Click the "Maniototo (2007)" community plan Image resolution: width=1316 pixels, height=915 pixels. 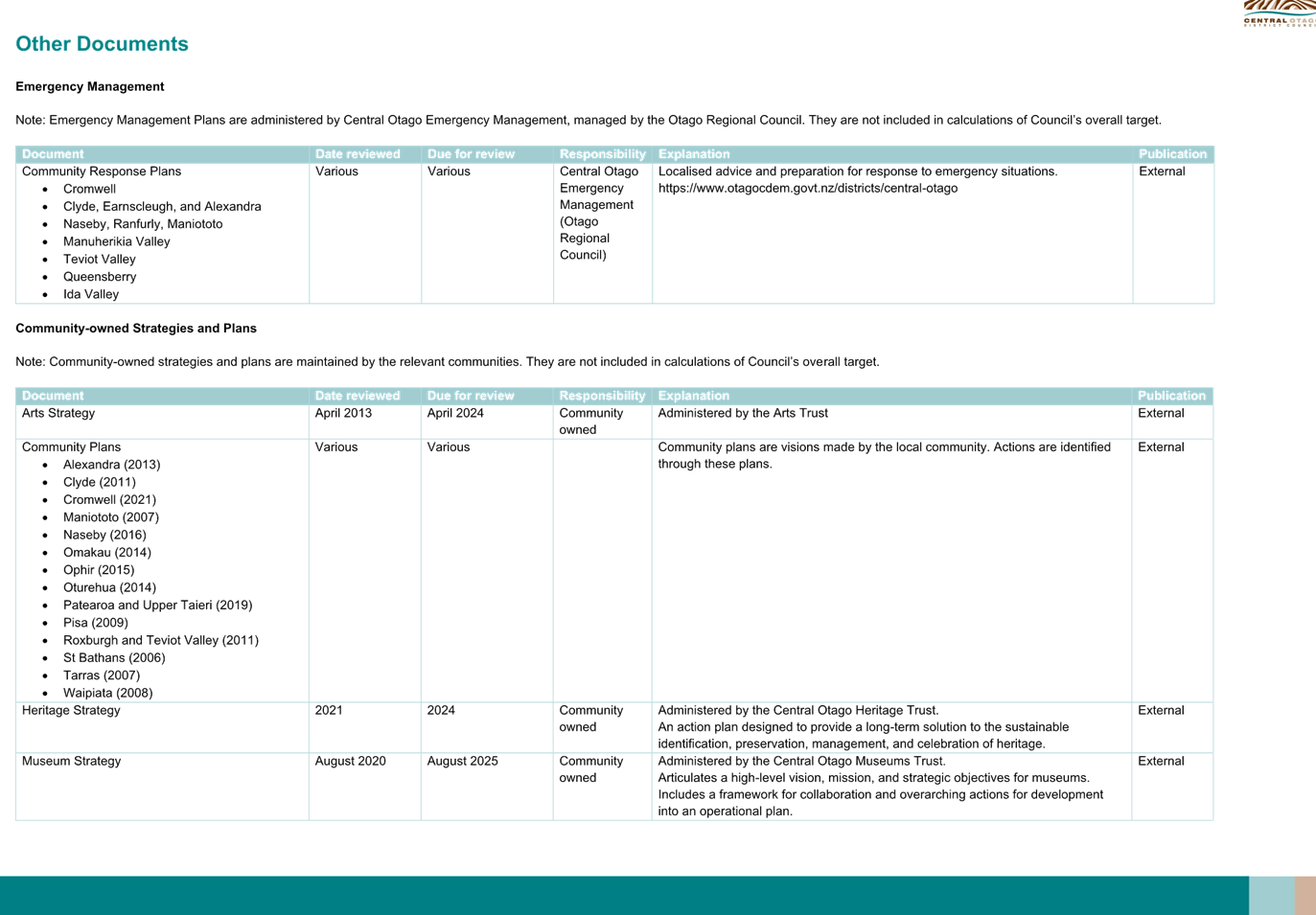111,517
